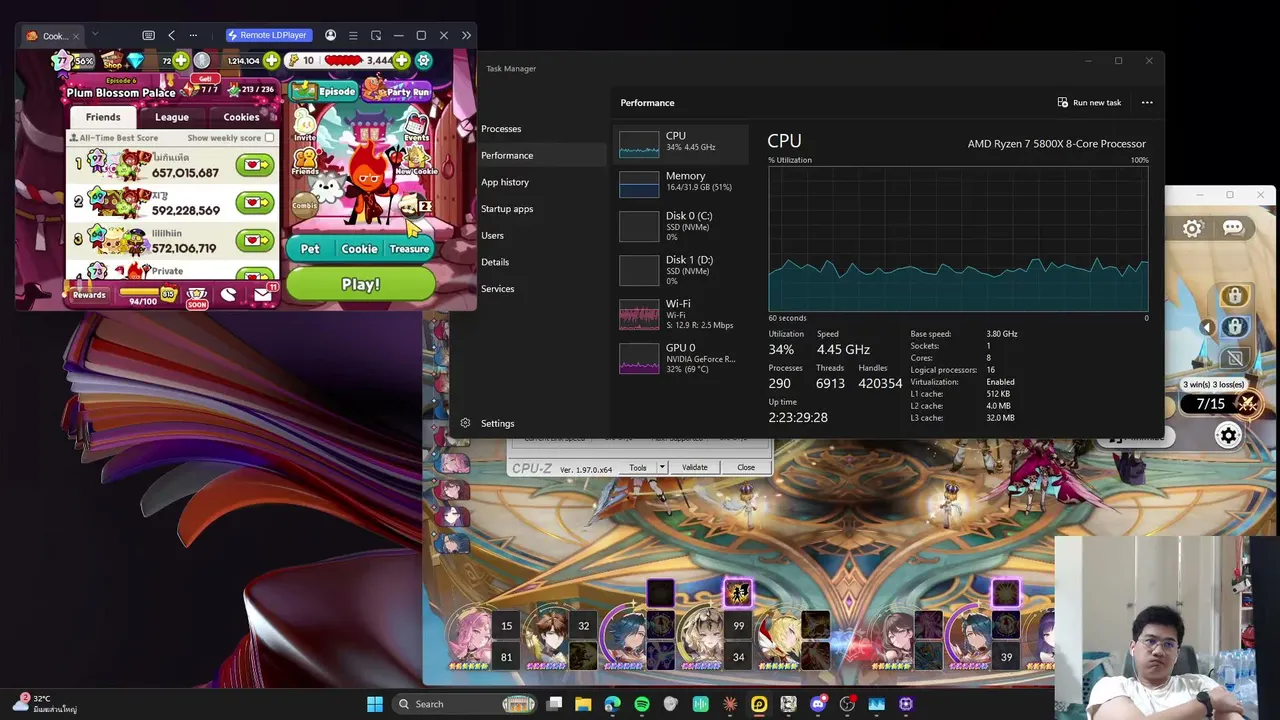Screen dimensions: 1280x720
Task: Open the LDPlayer hamburger menu
Action: pyautogui.click(x=353, y=36)
